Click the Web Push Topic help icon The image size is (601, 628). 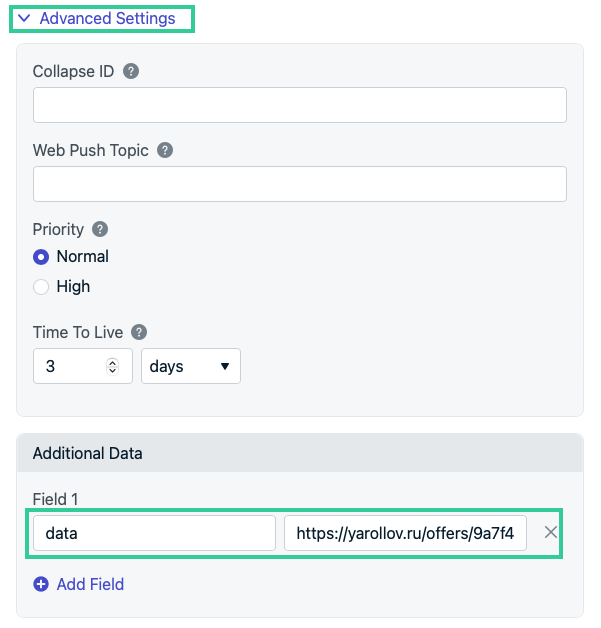(x=165, y=150)
